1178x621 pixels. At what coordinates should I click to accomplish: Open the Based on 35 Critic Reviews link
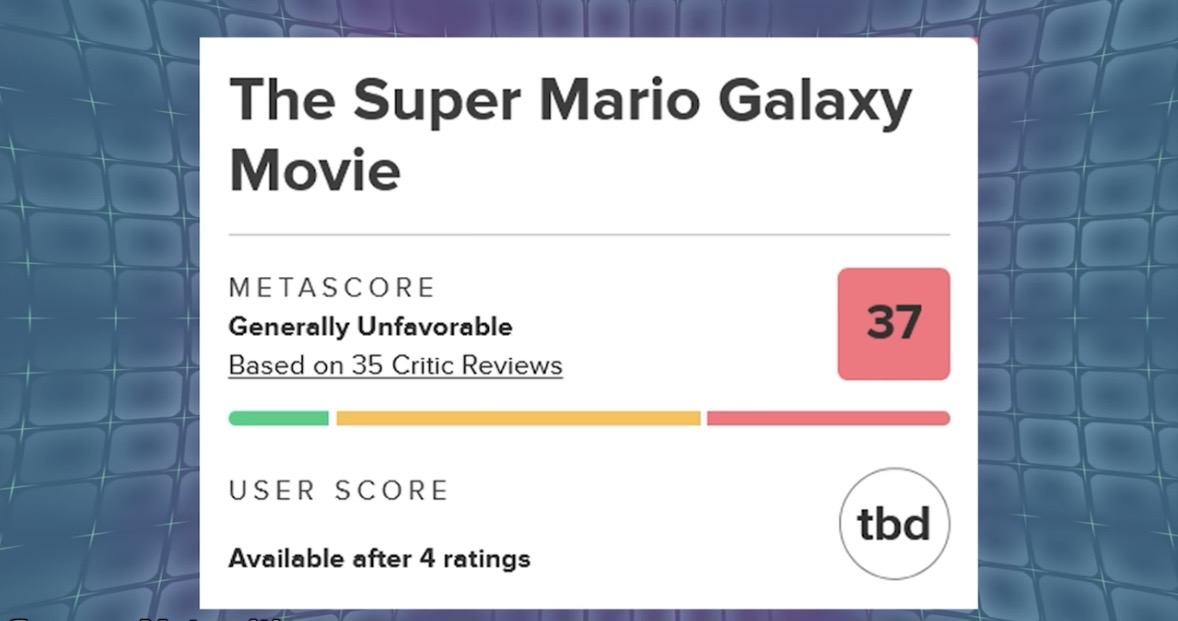click(x=395, y=365)
